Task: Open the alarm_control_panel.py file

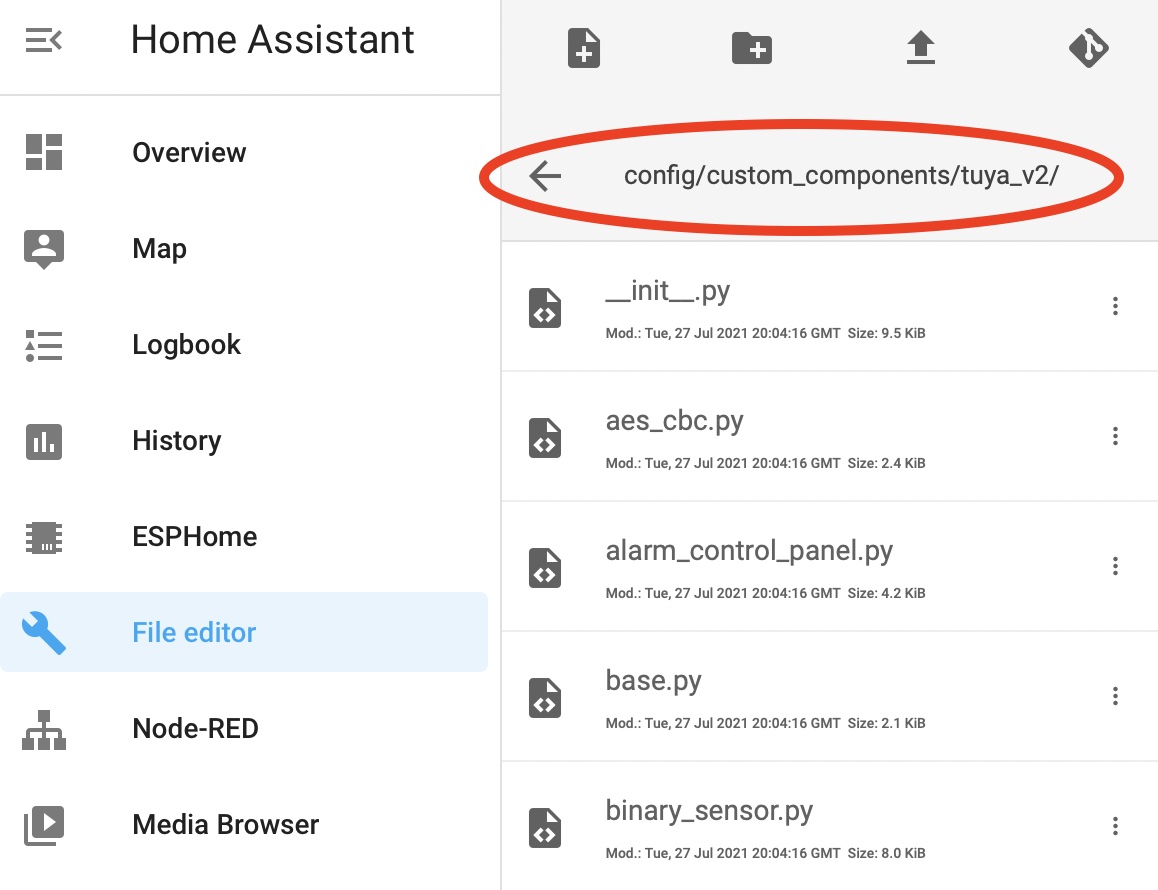Action: coord(829,566)
